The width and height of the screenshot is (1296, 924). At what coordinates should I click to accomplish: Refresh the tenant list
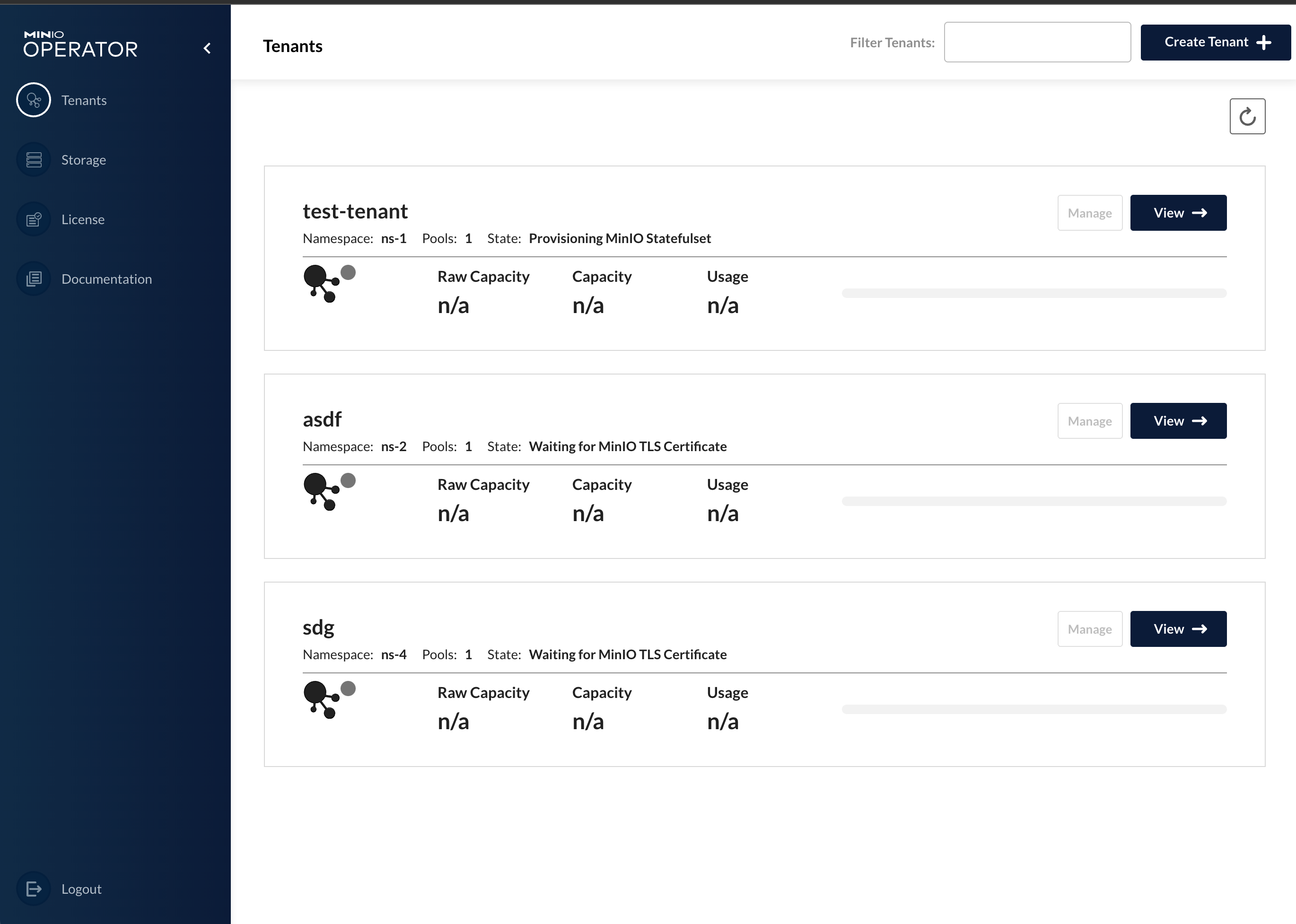point(1246,117)
